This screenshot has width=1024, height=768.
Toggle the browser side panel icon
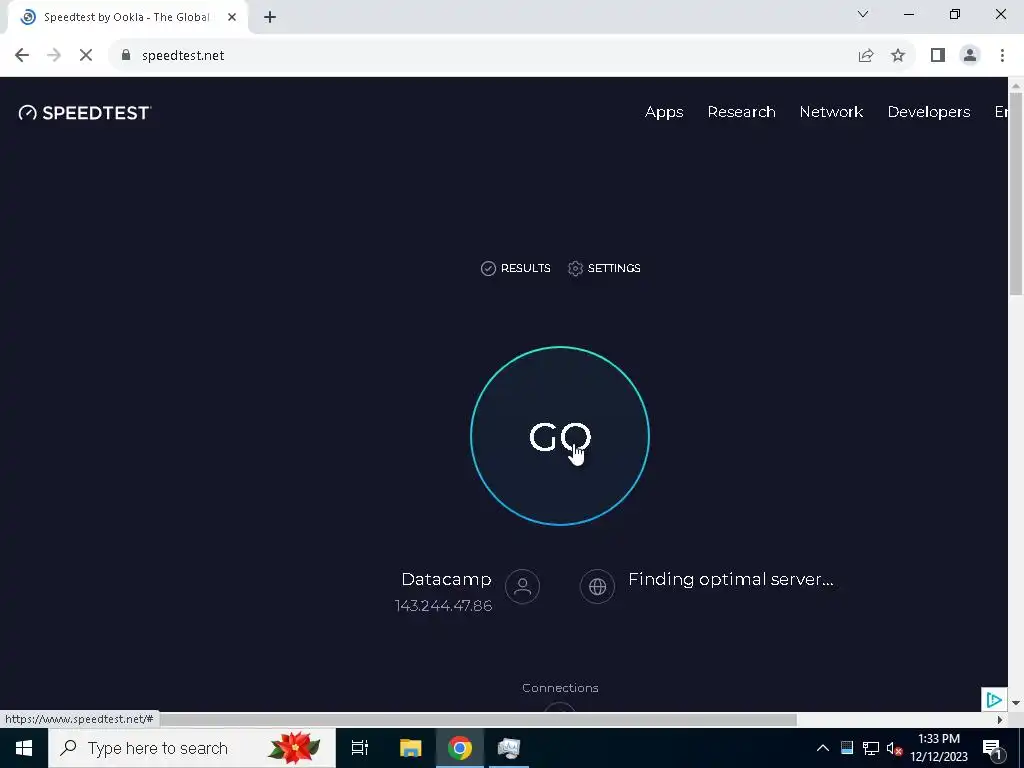(x=938, y=56)
